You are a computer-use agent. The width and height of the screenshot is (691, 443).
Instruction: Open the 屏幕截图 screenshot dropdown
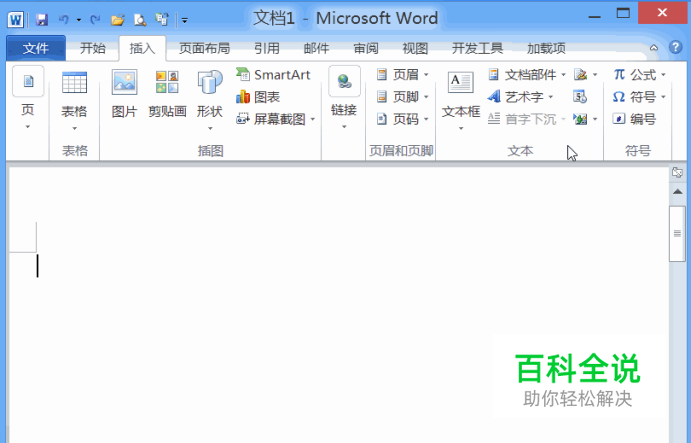[276, 119]
